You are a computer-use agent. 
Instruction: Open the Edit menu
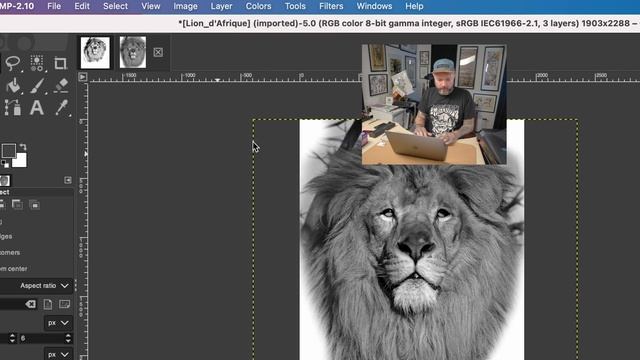pos(82,7)
